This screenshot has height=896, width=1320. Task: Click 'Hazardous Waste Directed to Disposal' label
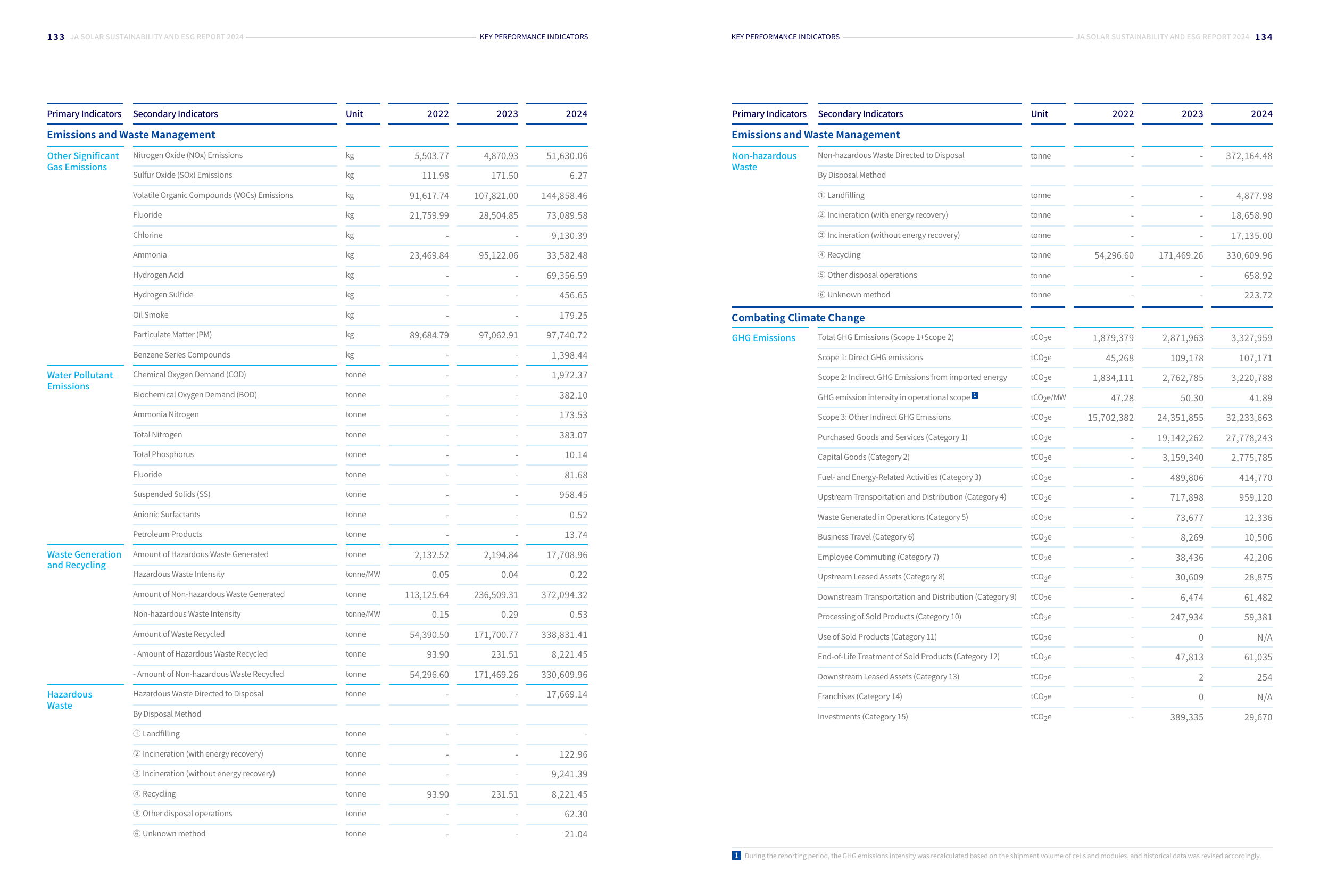(198, 694)
